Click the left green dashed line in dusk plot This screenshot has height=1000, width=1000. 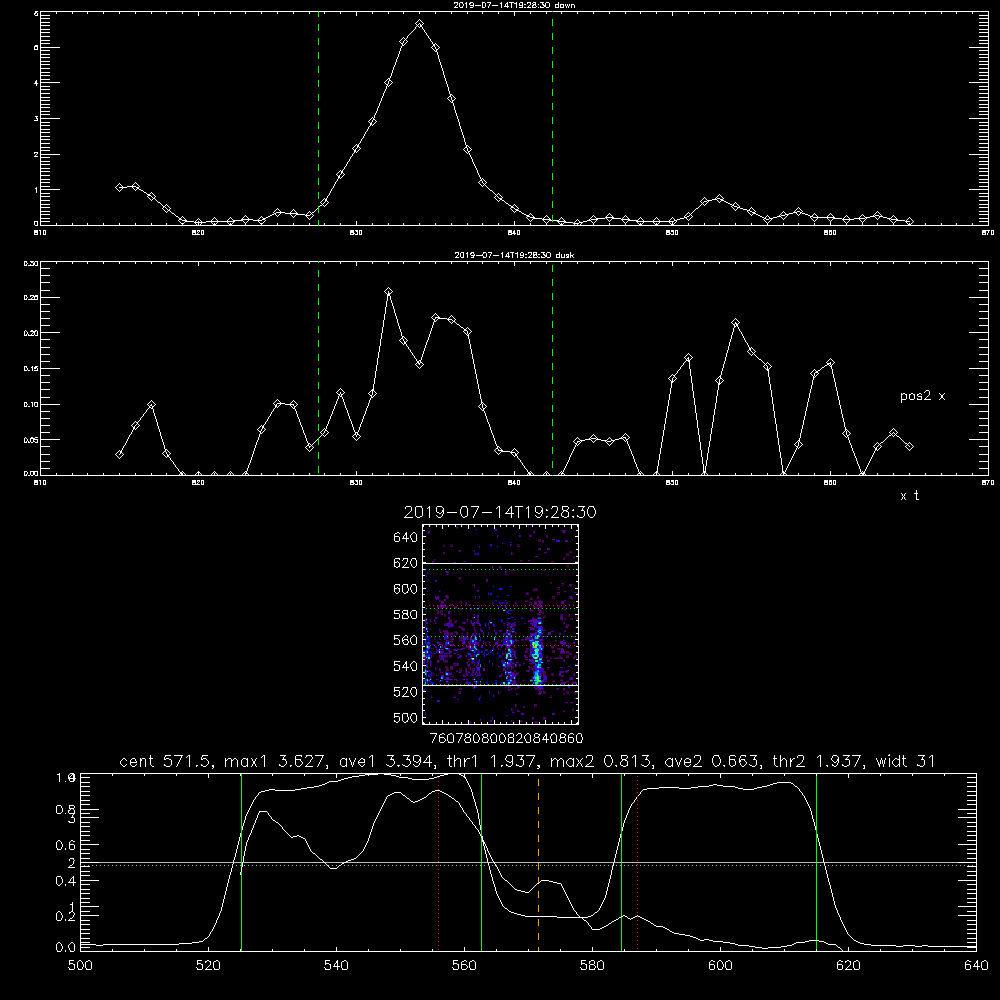(318, 368)
